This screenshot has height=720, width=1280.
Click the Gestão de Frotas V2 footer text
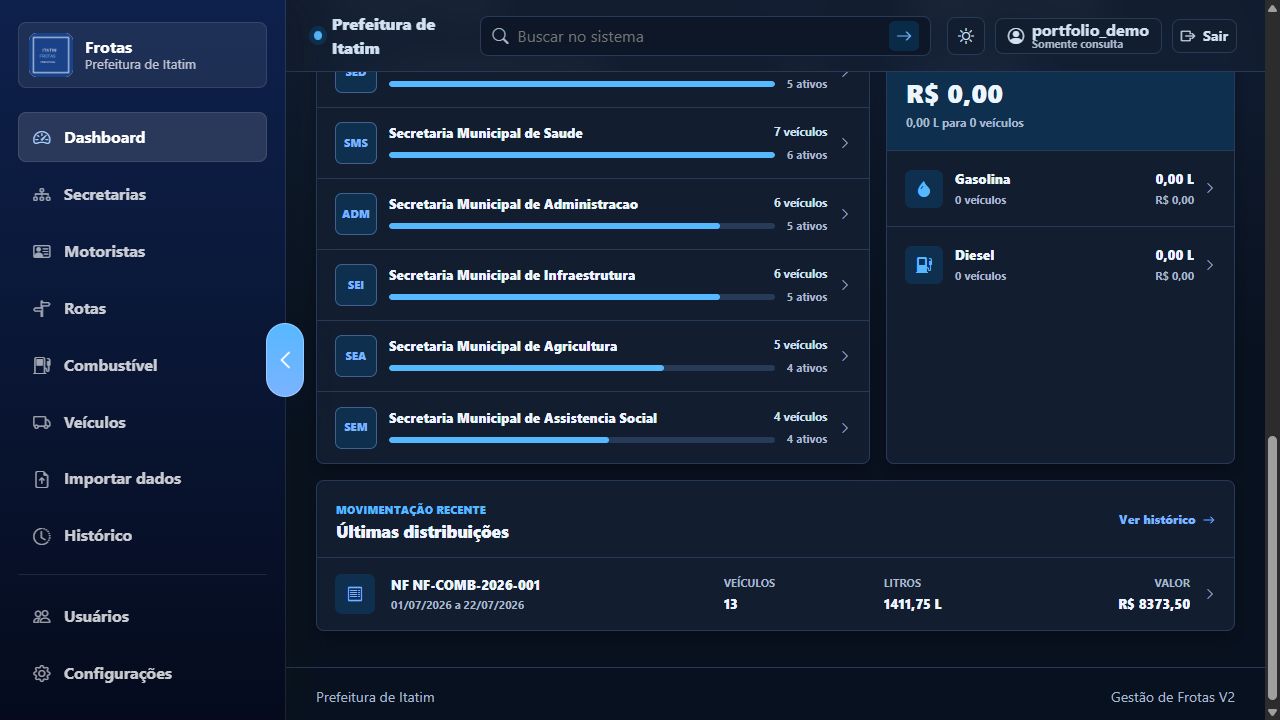[x=1173, y=697]
